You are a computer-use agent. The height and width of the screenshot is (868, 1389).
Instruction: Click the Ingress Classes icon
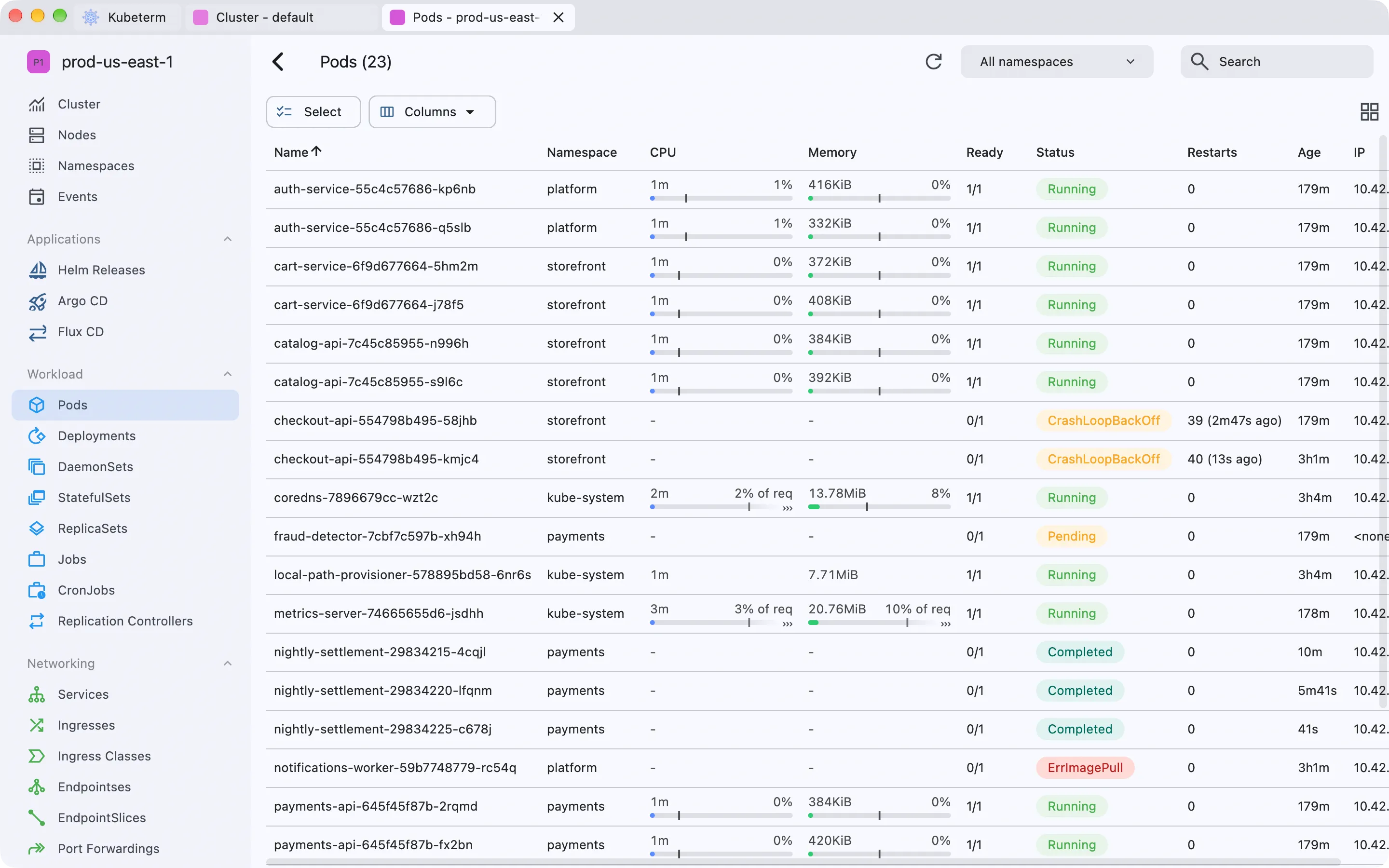click(x=37, y=757)
